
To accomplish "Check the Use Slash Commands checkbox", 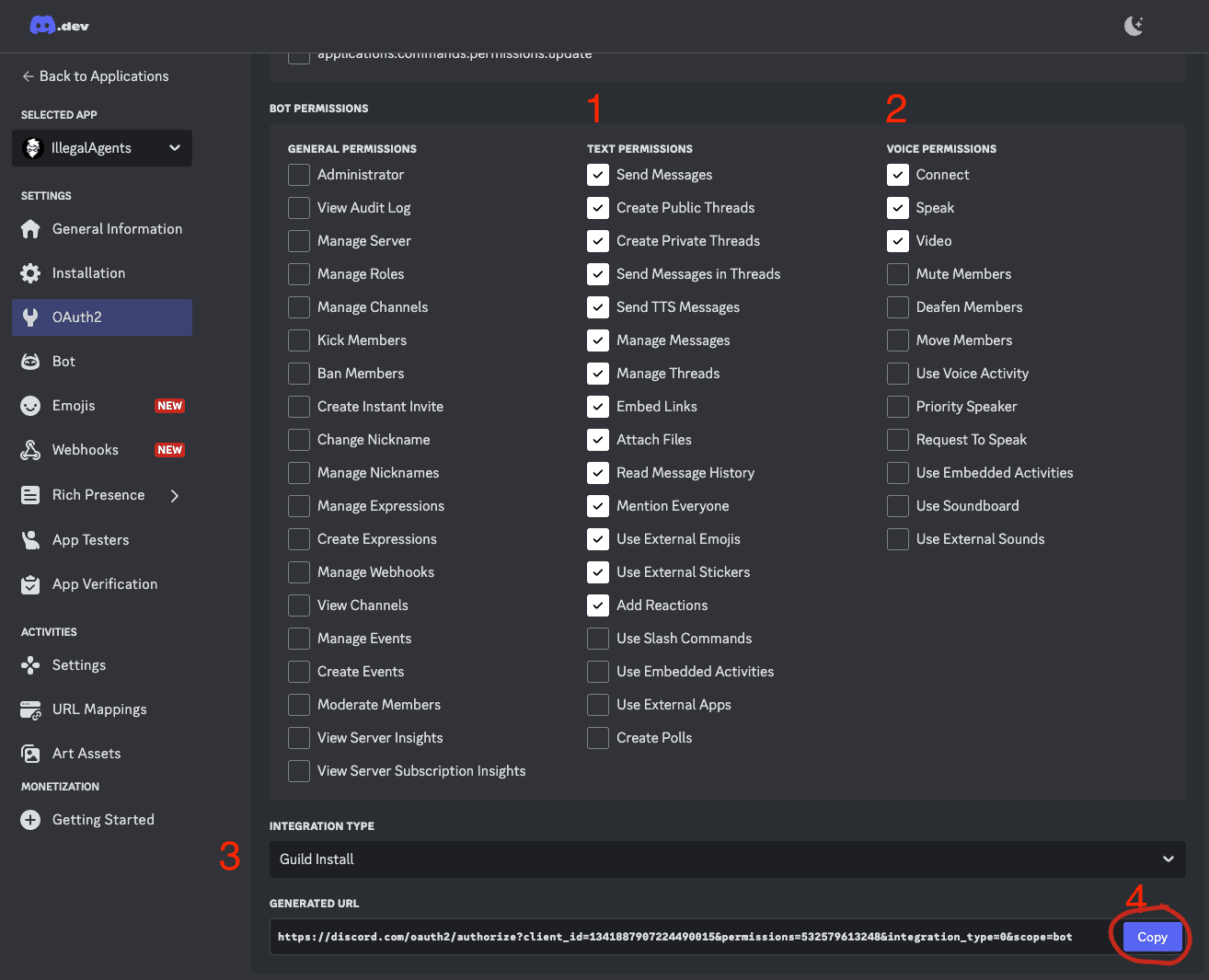I will [598, 639].
